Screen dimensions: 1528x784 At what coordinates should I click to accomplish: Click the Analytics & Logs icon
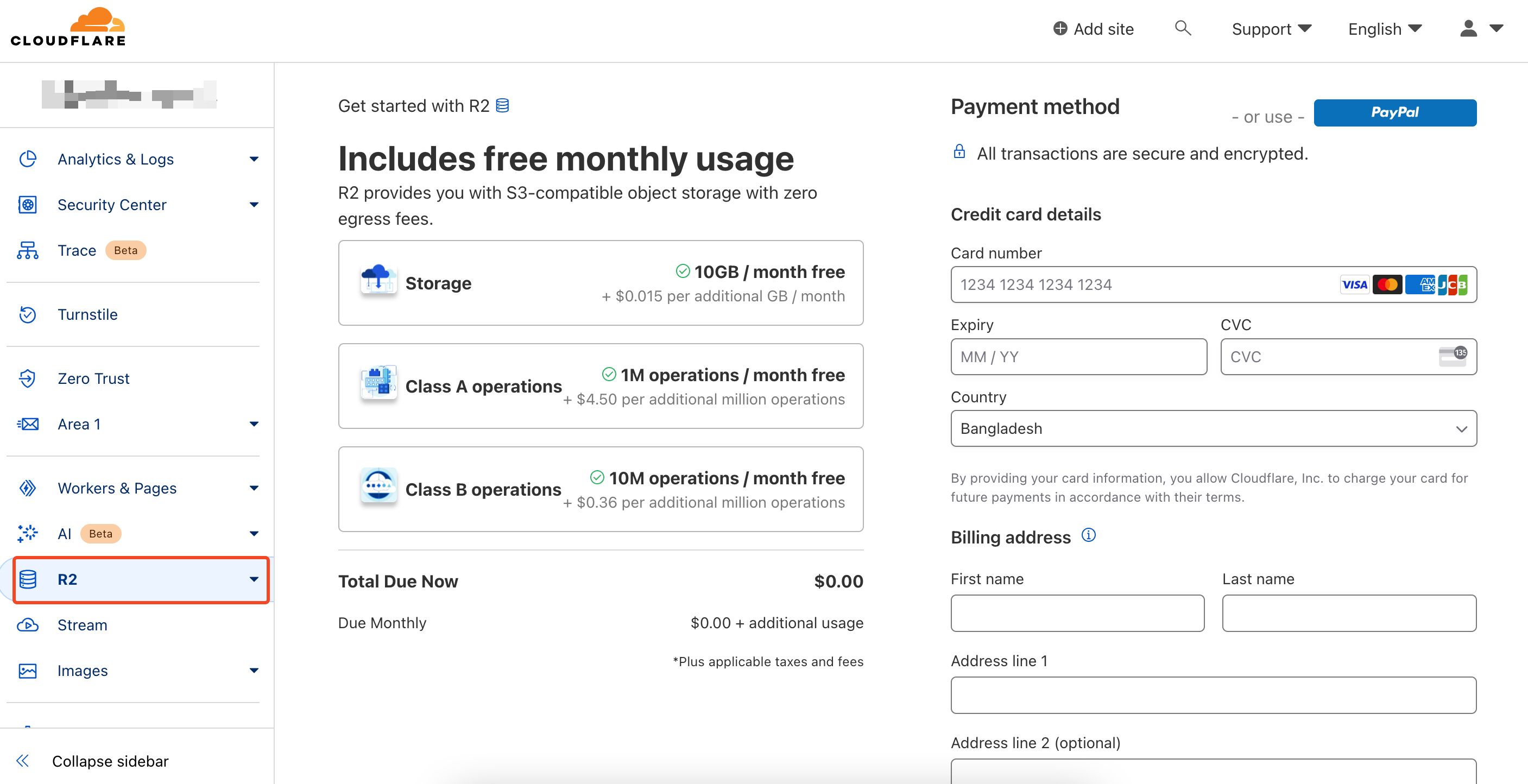(x=27, y=158)
